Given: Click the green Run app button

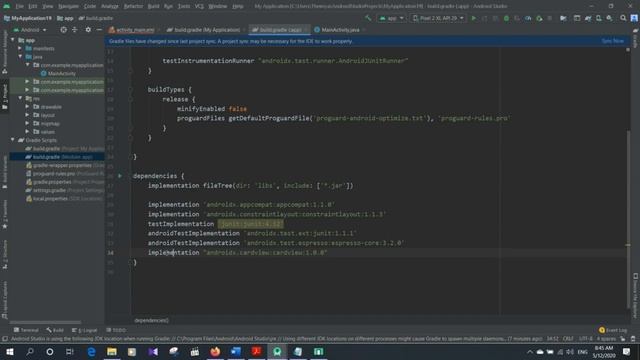Looking at the screenshot, I should coord(473,18).
